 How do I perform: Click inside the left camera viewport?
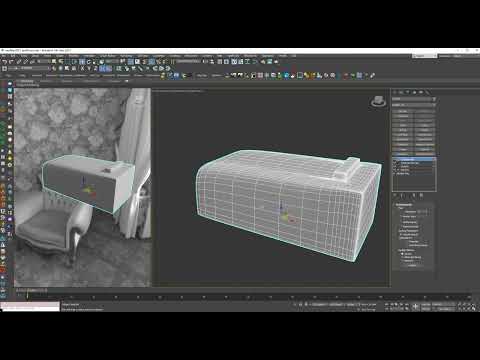click(82, 187)
